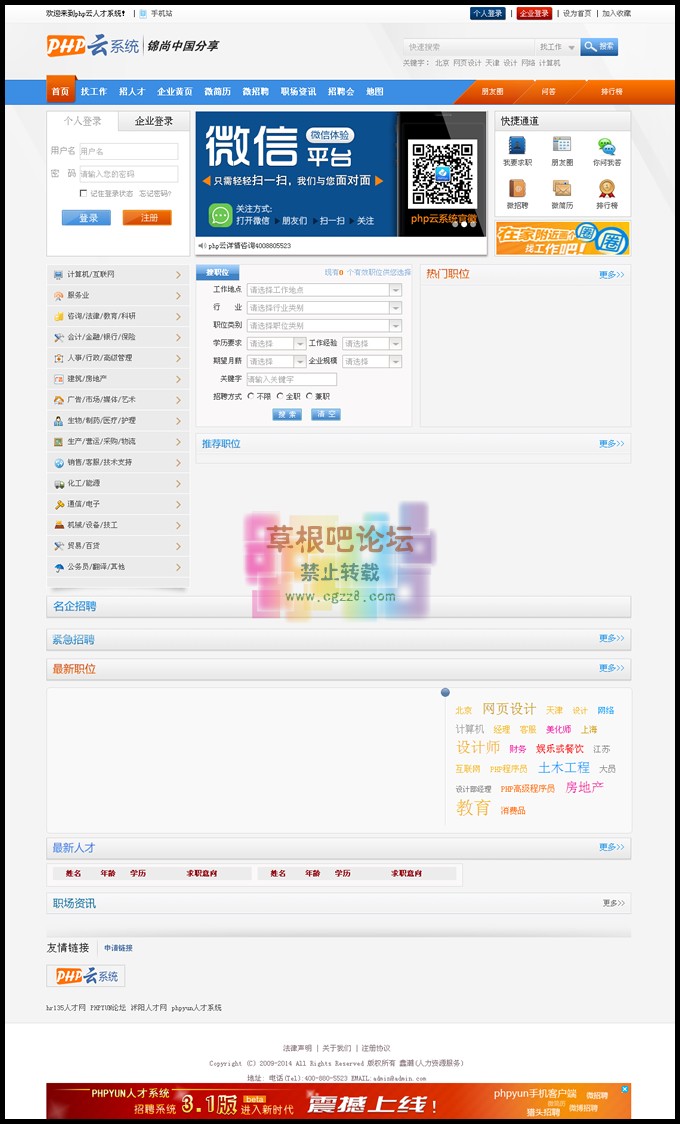
Task: Click the 公务员/翻译/其他 umbrella icon
Action: pyautogui.click(x=58, y=567)
